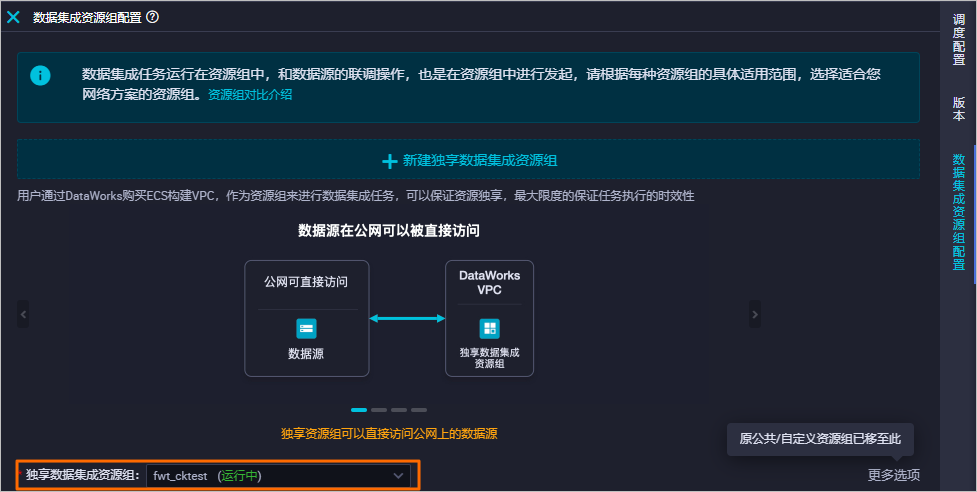Open the help question mark icon
The width and height of the screenshot is (977, 492).
click(153, 17)
